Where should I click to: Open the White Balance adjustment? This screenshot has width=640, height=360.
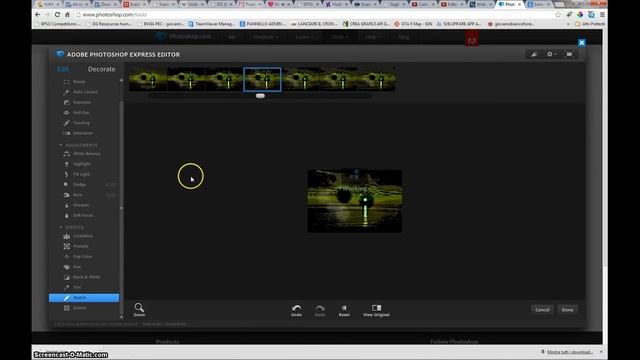[82, 153]
